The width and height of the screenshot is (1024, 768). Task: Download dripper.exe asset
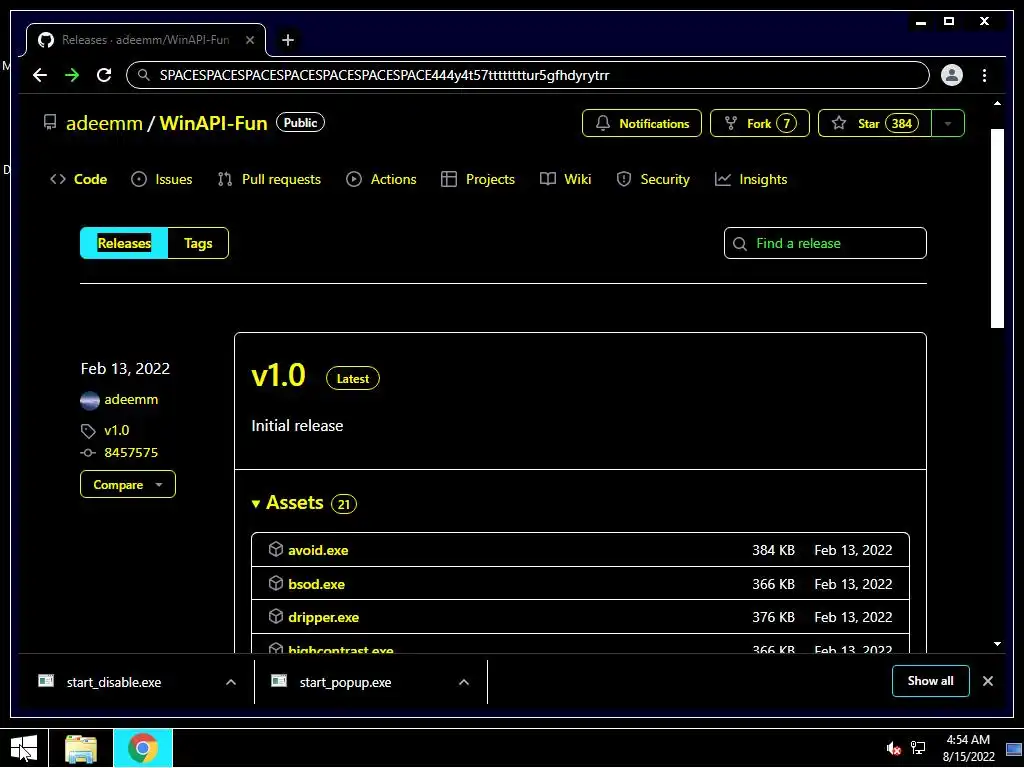(x=324, y=617)
